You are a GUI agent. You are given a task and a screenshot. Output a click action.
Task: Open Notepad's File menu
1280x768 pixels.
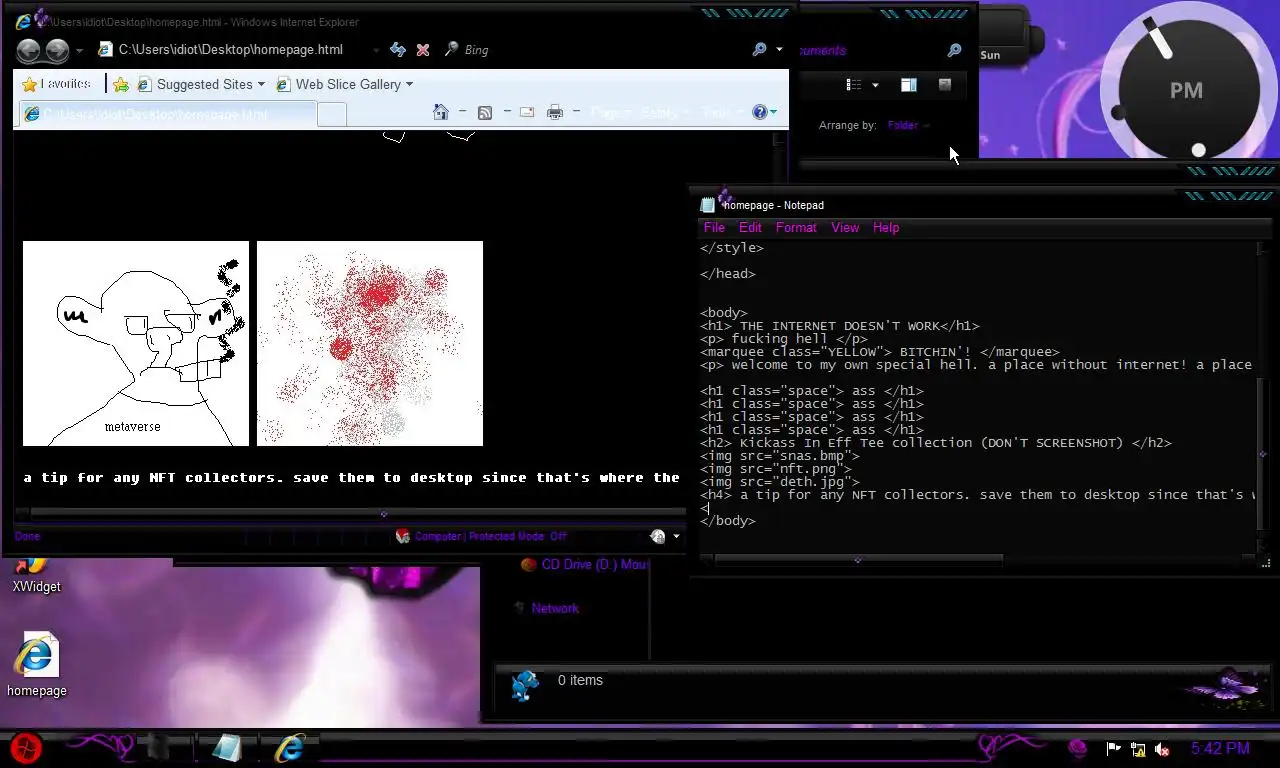[714, 227]
